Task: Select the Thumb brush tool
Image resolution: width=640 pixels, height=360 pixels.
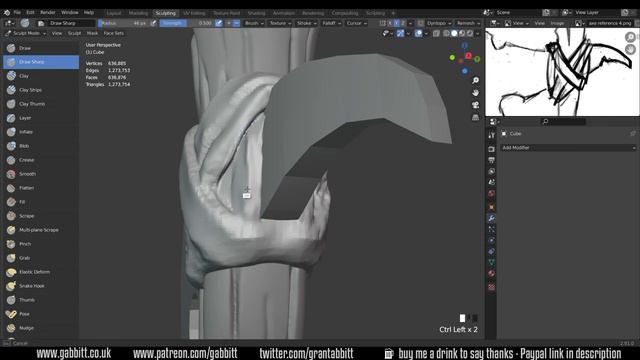Action: tap(40, 300)
